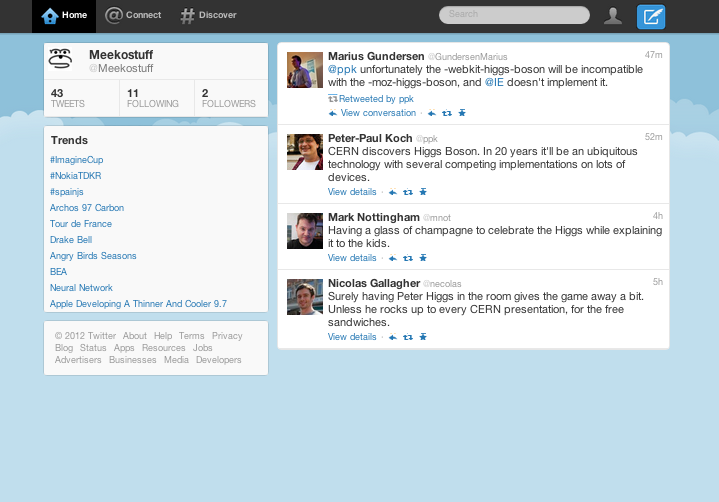Image resolution: width=719 pixels, height=502 pixels.
Task: Star Mark Nottingham's tweet as favorite
Action: point(423,258)
